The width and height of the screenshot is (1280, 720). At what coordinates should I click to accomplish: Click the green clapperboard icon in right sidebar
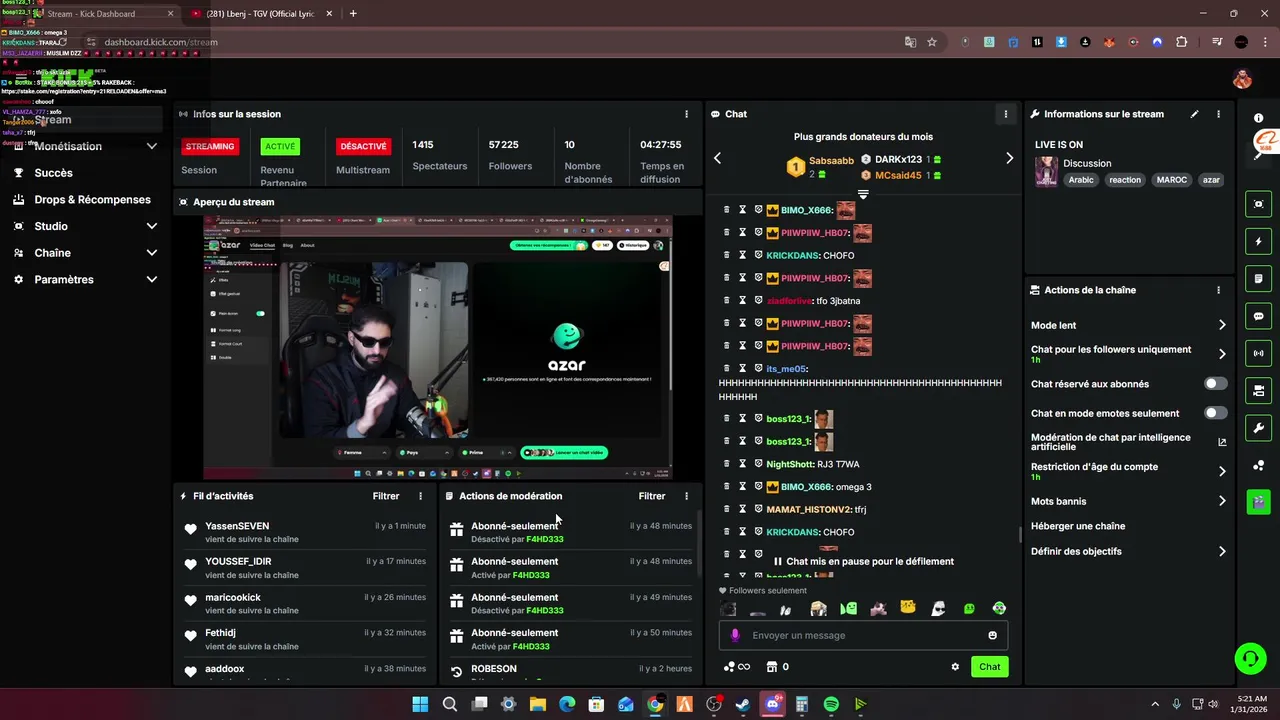[1258, 501]
